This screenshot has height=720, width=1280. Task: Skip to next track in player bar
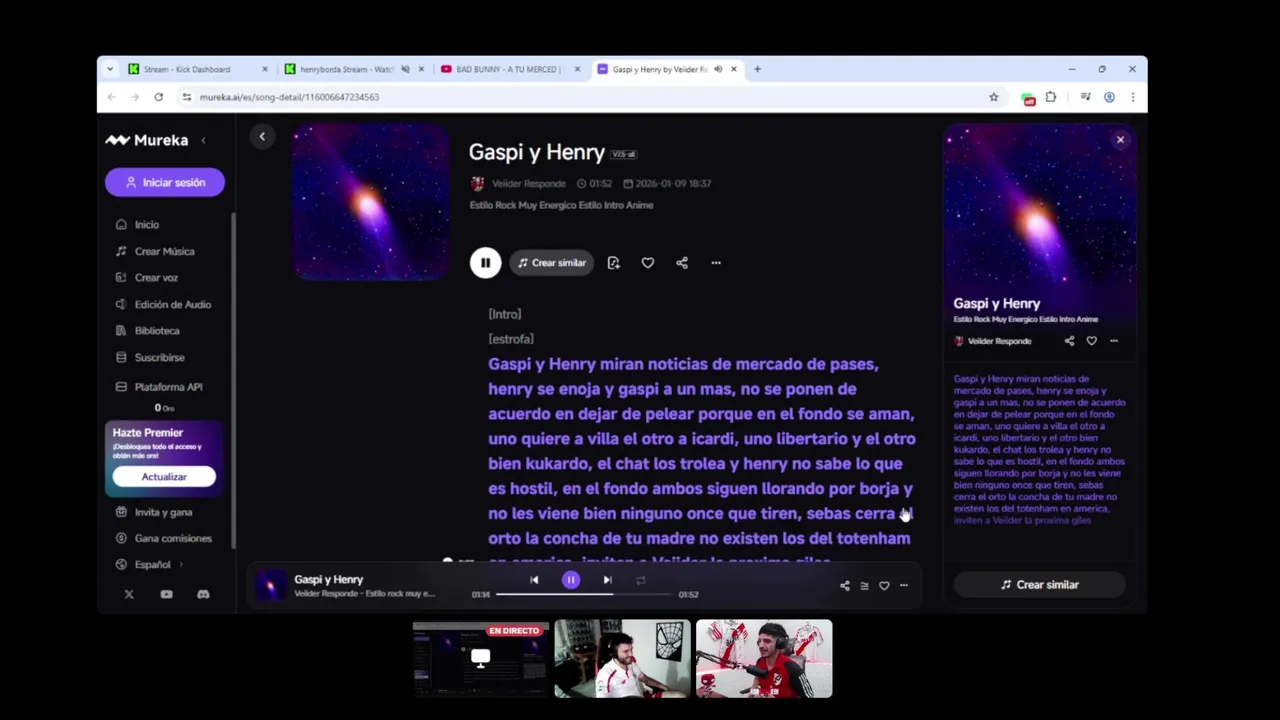tap(607, 580)
